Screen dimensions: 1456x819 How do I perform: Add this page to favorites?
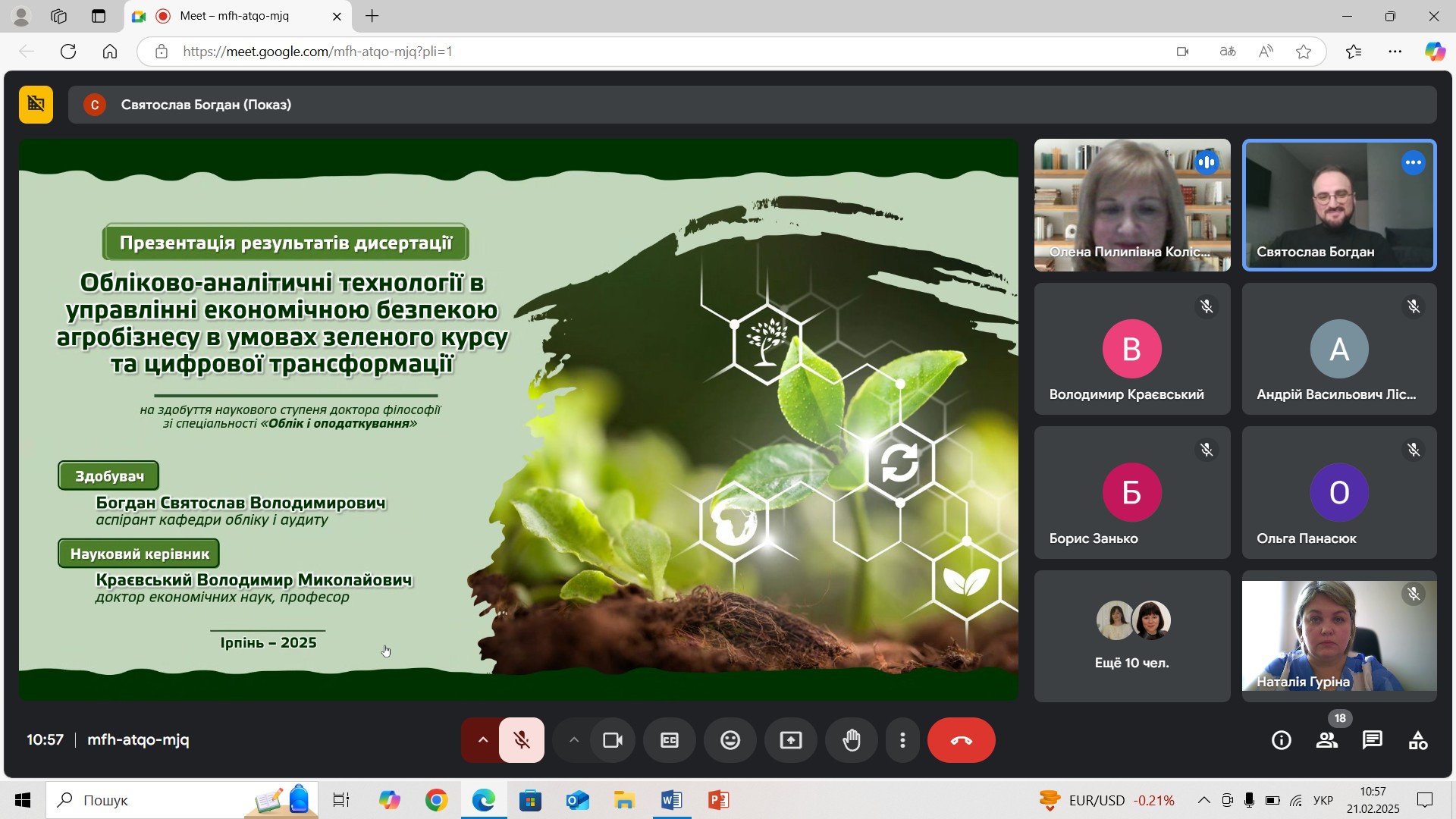[1304, 52]
